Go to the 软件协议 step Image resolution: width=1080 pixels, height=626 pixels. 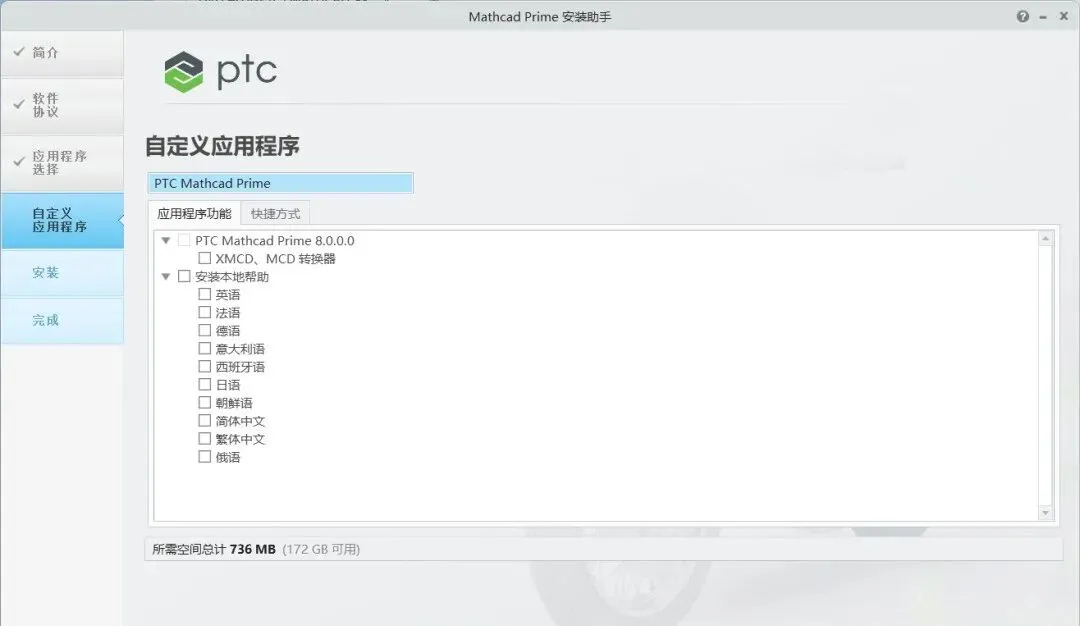(63, 105)
